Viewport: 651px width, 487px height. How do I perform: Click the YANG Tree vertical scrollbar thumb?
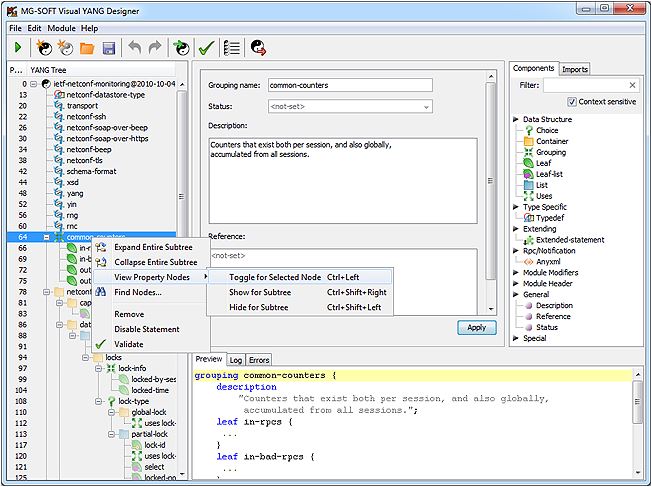(x=181, y=196)
